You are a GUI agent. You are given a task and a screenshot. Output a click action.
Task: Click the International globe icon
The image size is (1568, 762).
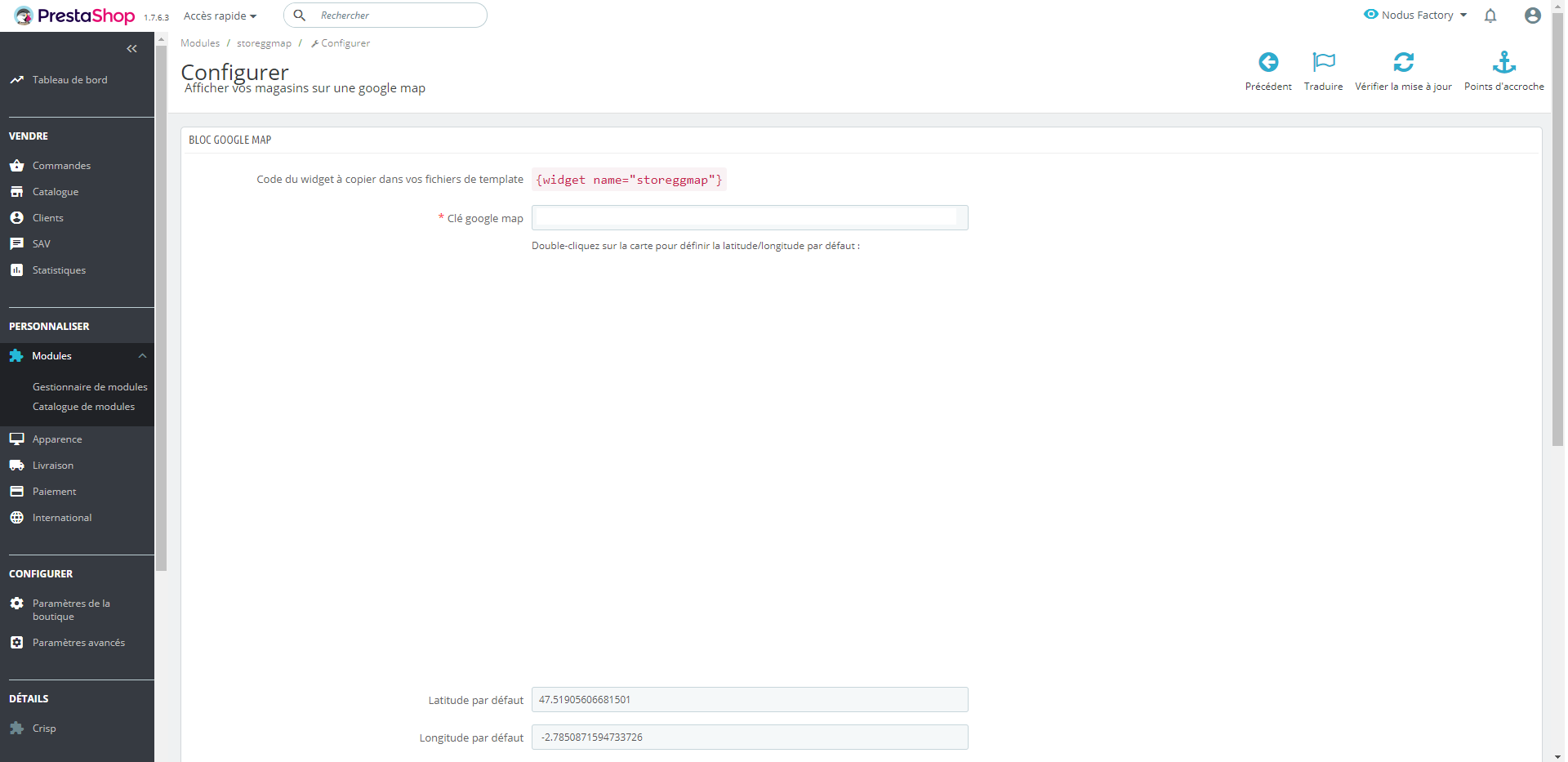point(16,518)
